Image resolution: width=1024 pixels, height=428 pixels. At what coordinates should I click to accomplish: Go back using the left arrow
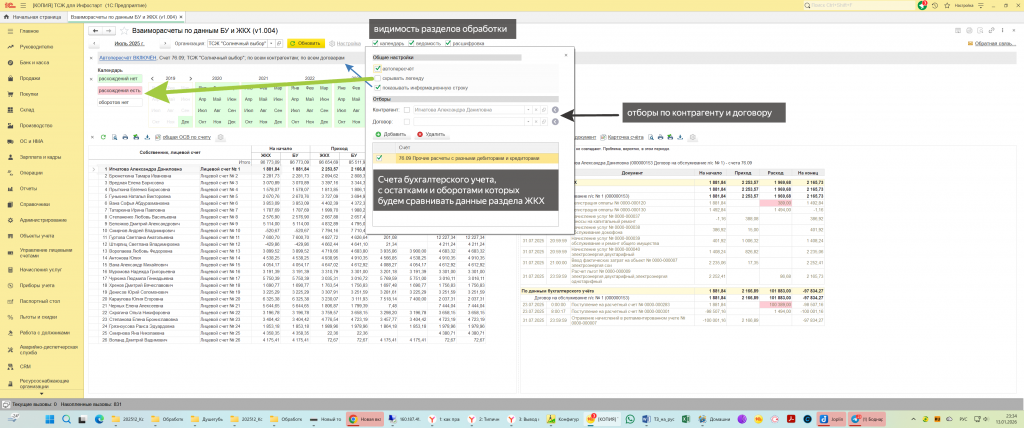coord(97,32)
